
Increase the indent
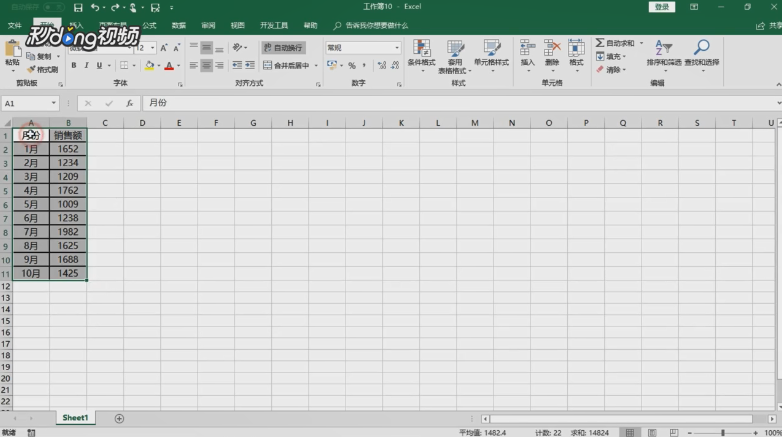point(250,65)
